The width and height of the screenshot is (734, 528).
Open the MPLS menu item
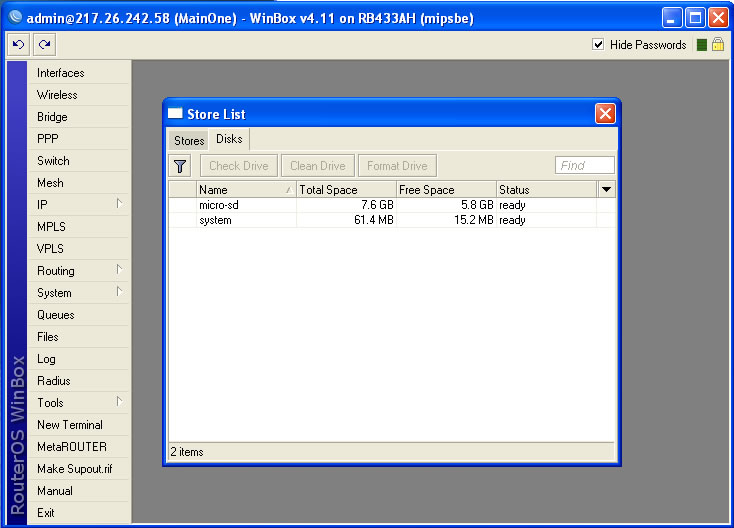point(78,227)
